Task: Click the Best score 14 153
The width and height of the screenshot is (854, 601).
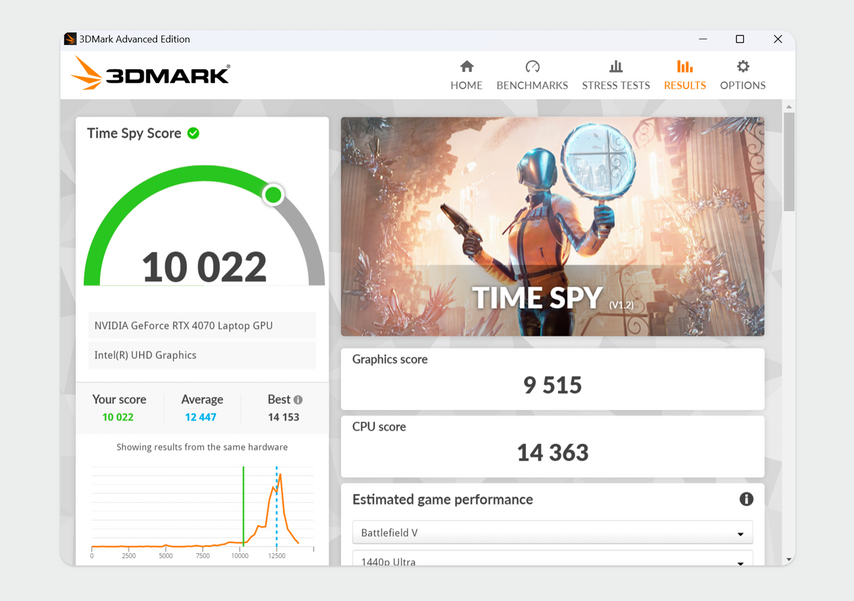Action: tap(283, 417)
